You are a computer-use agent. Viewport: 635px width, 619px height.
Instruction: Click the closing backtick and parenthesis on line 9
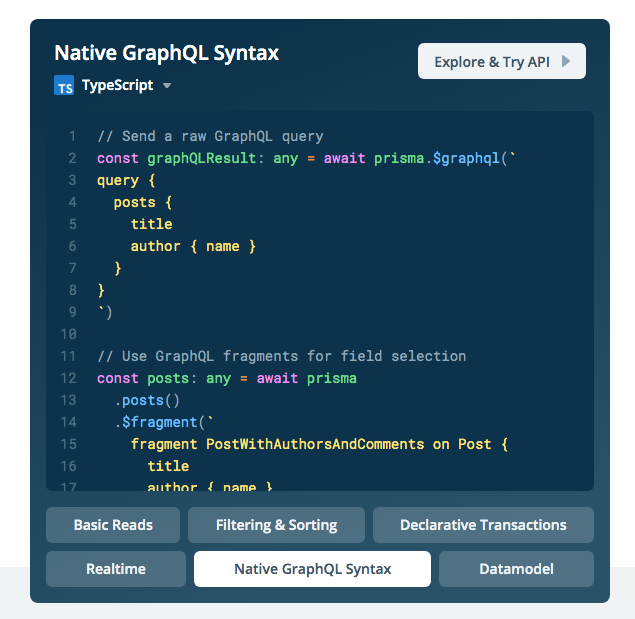coord(105,312)
